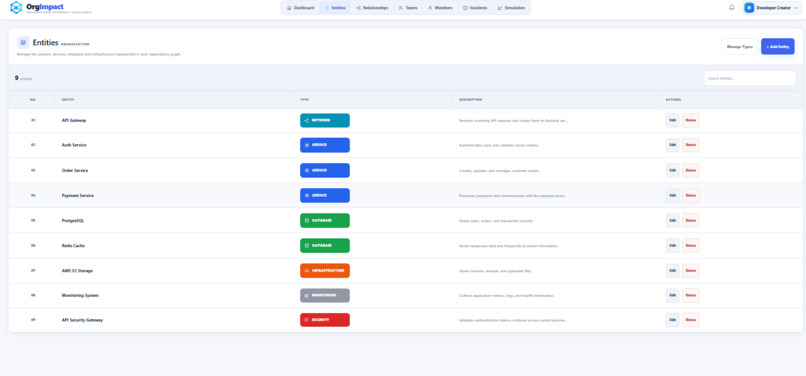Click the SERVICE badge for Order Service
This screenshot has width=806, height=376.
[325, 170]
